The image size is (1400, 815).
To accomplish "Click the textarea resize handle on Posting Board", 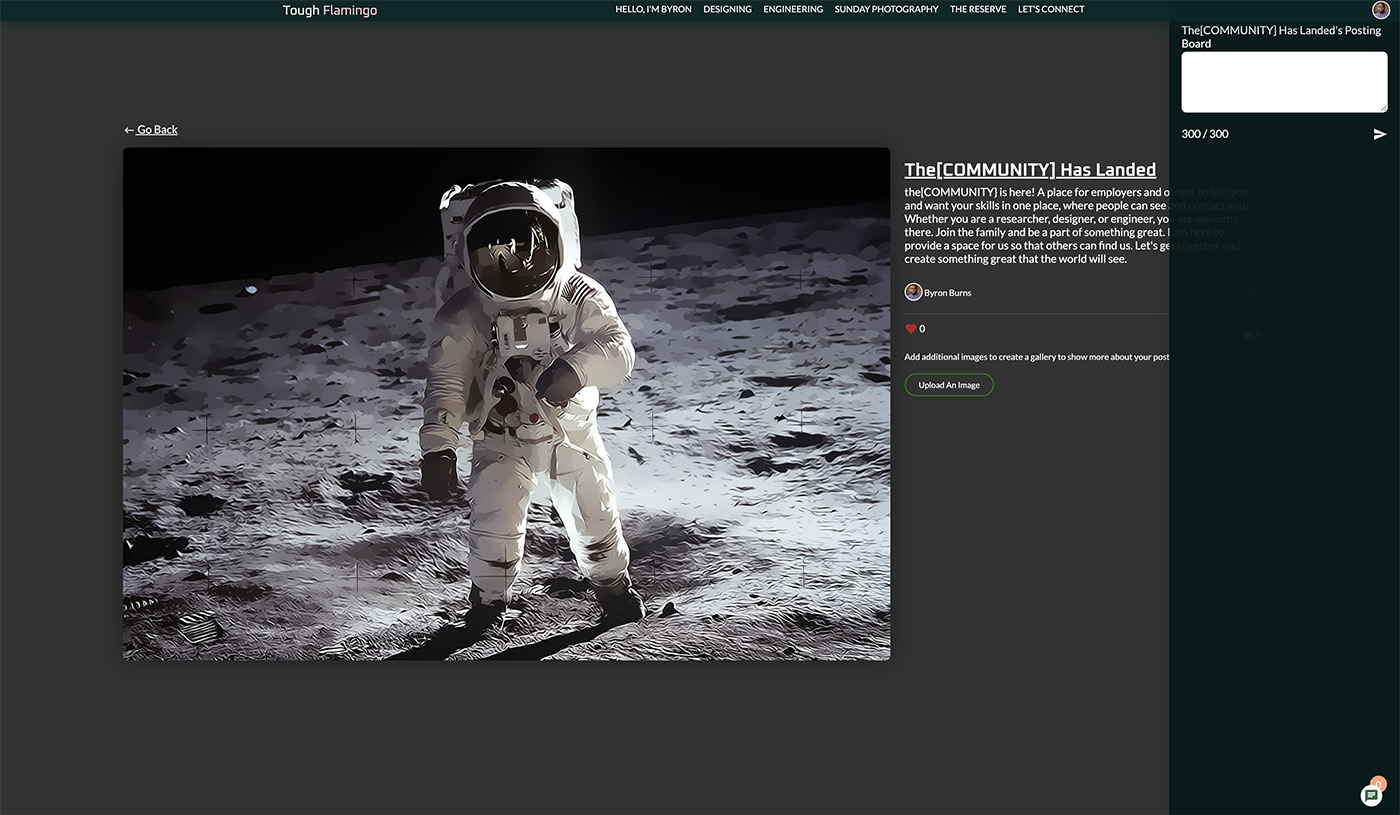I will [x=1383, y=108].
